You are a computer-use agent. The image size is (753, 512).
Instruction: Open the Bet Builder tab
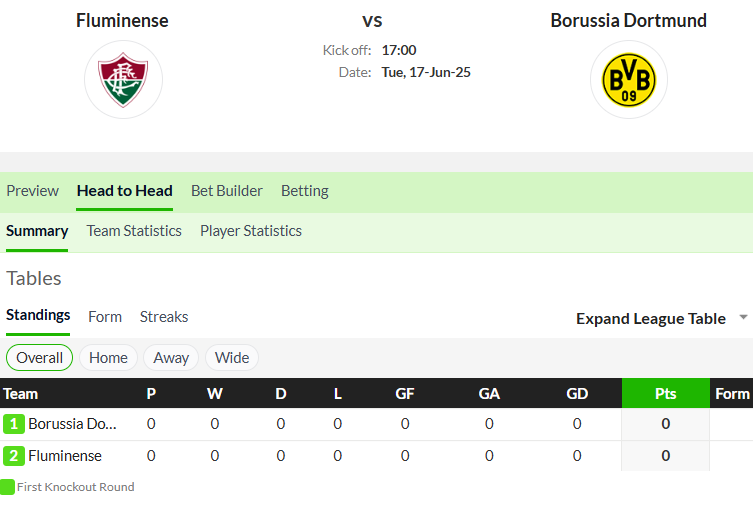pos(227,191)
